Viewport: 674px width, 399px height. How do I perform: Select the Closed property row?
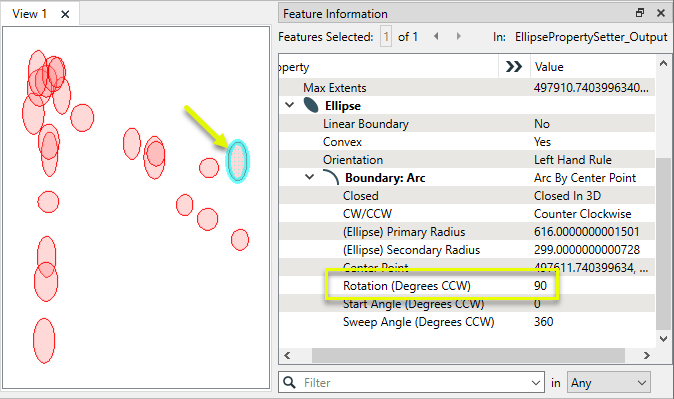(x=467, y=196)
